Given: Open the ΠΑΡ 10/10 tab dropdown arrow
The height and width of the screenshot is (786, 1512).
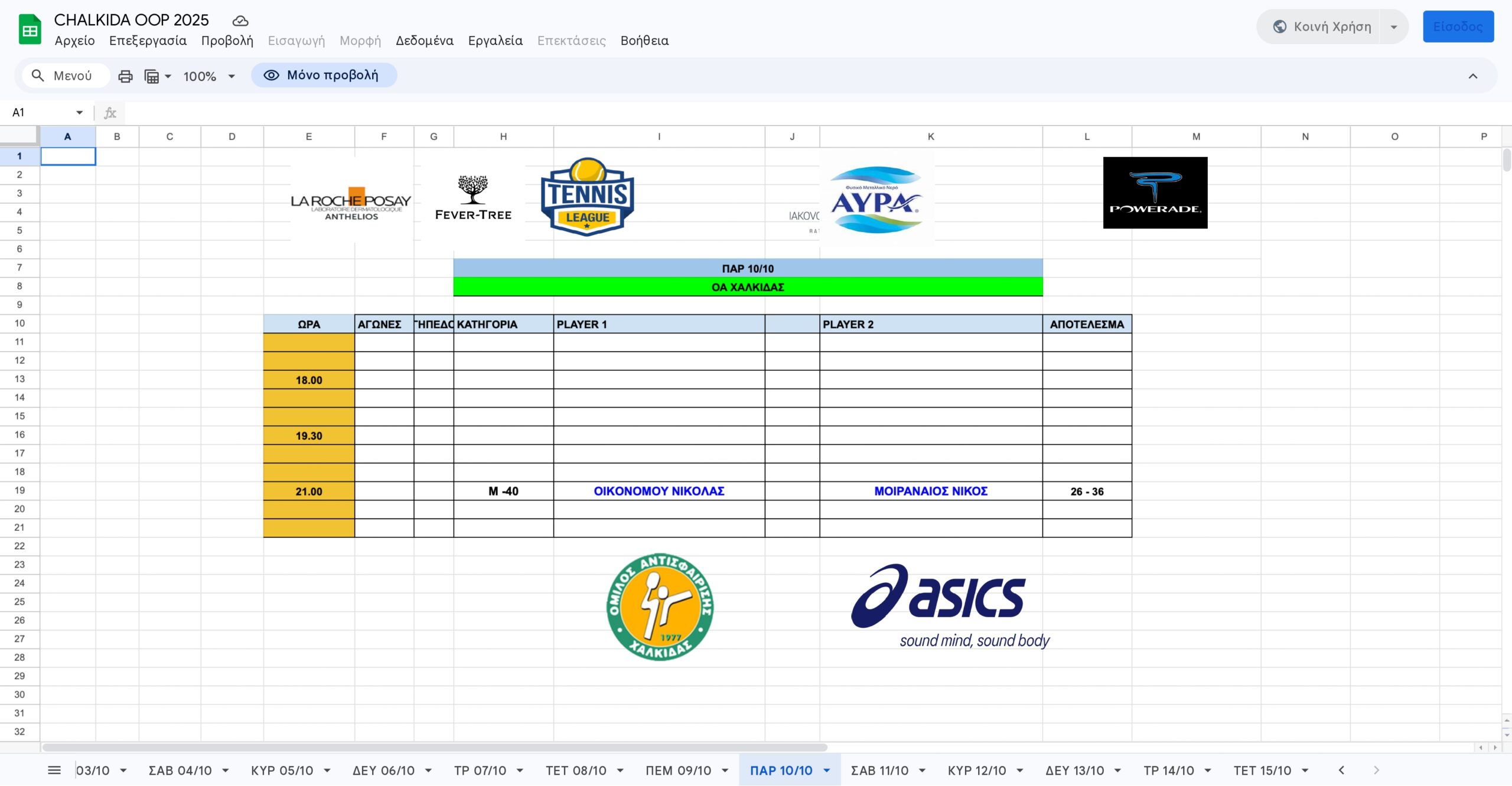Looking at the screenshot, I should click(x=827, y=770).
